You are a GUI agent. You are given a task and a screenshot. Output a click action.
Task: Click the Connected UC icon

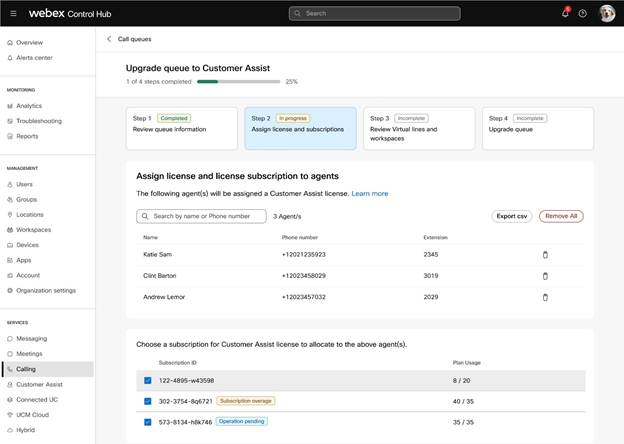point(10,399)
